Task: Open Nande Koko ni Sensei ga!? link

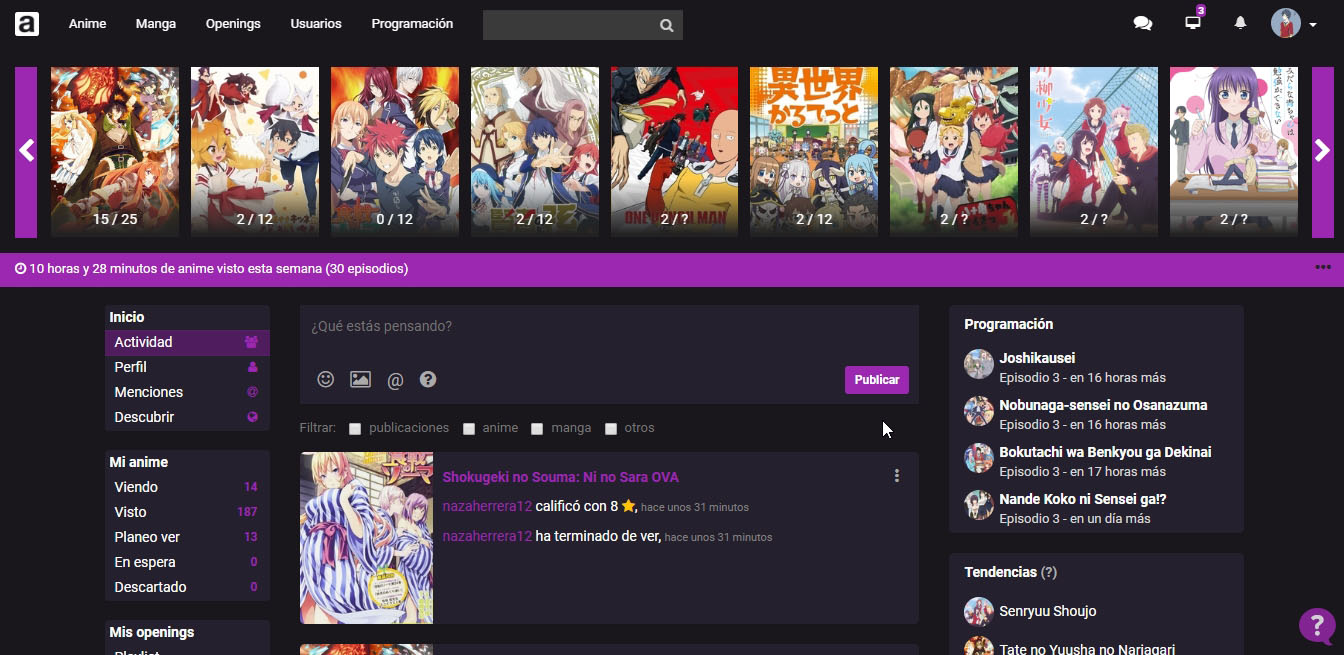Action: [x=1083, y=499]
